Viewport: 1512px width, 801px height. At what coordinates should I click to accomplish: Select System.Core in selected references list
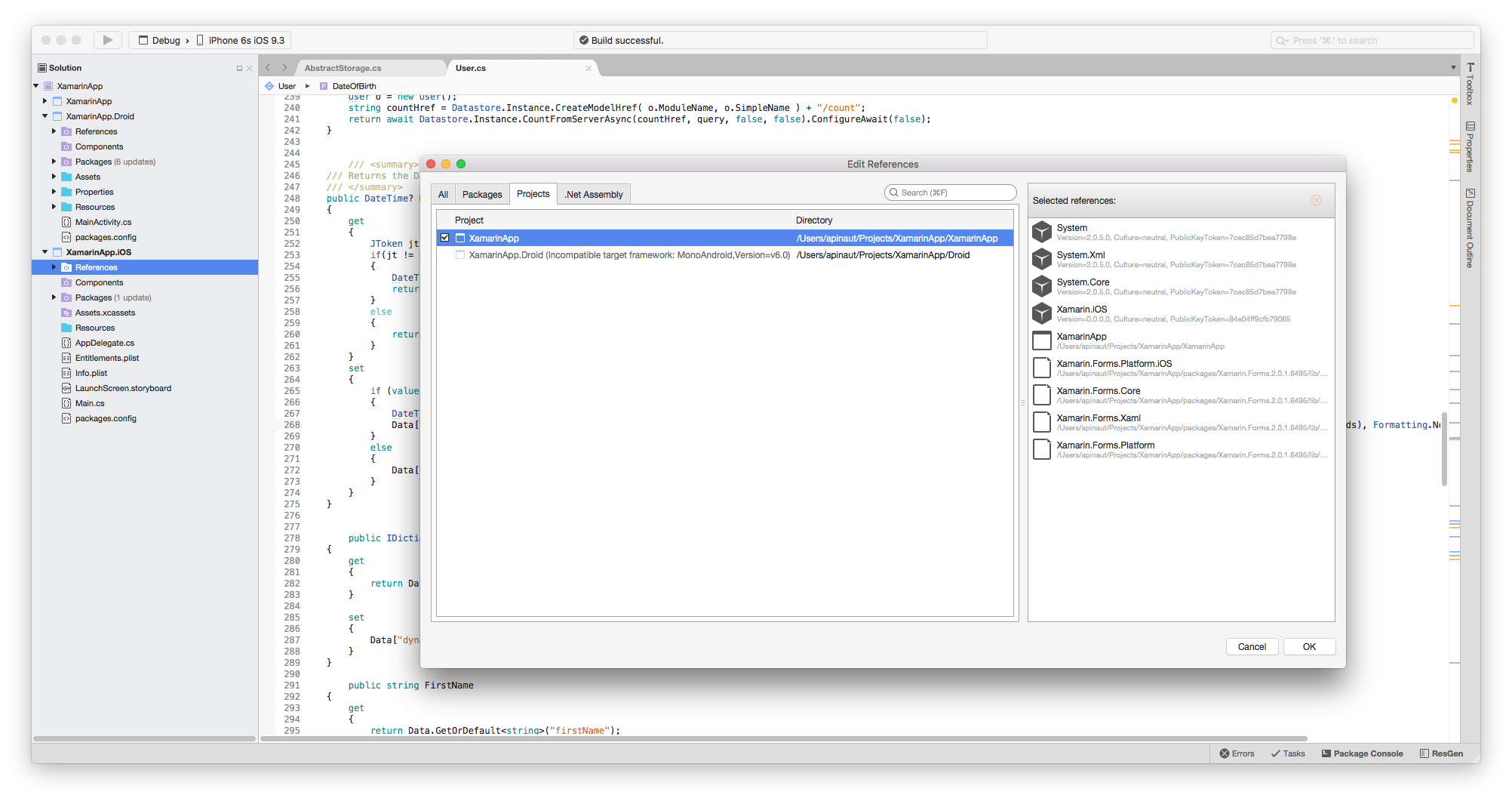(1181, 286)
